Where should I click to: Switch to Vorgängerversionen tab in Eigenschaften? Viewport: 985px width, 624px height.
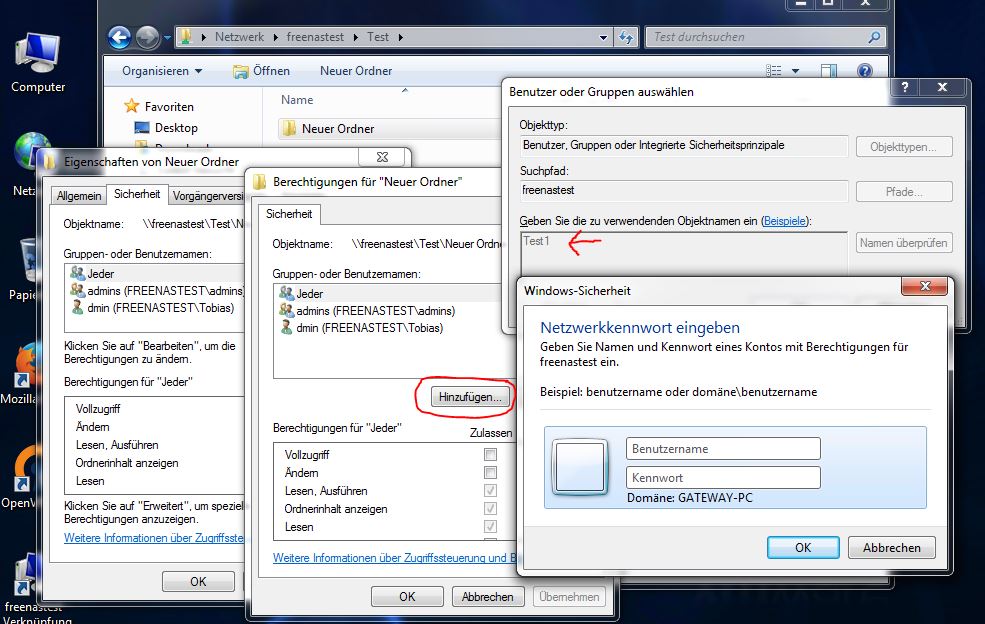point(207,195)
